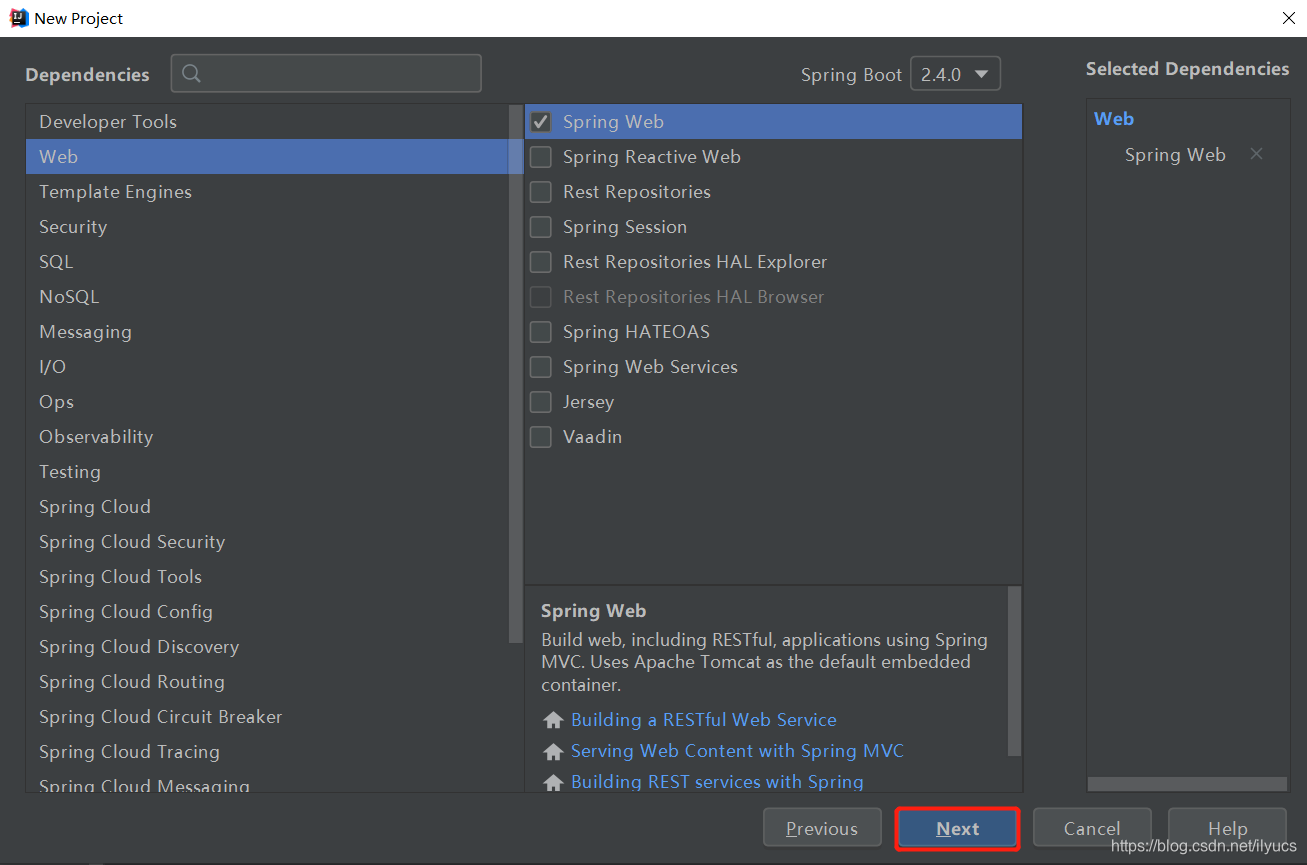Choose Spring Cloud Tools category

click(268, 577)
